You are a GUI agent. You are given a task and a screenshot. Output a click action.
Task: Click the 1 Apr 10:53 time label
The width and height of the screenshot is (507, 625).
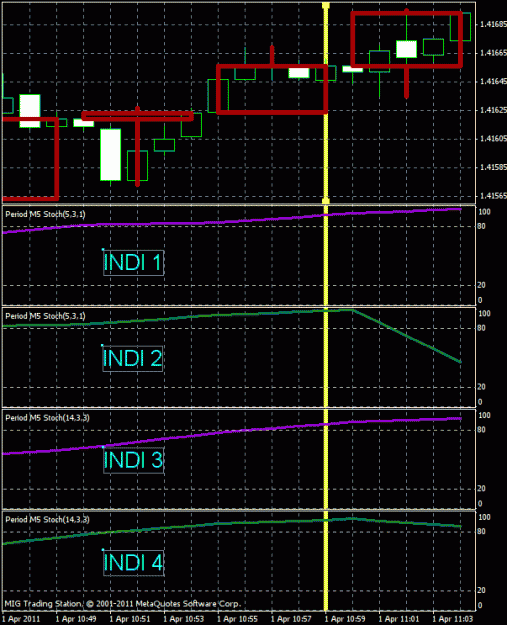pos(184,619)
